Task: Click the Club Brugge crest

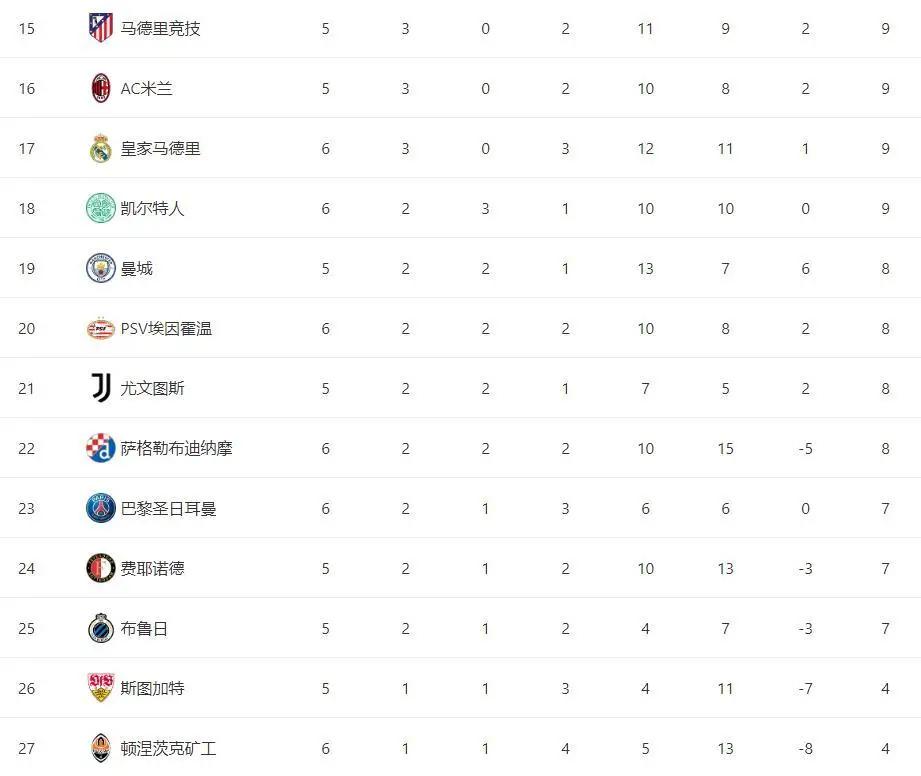Action: 100,628
